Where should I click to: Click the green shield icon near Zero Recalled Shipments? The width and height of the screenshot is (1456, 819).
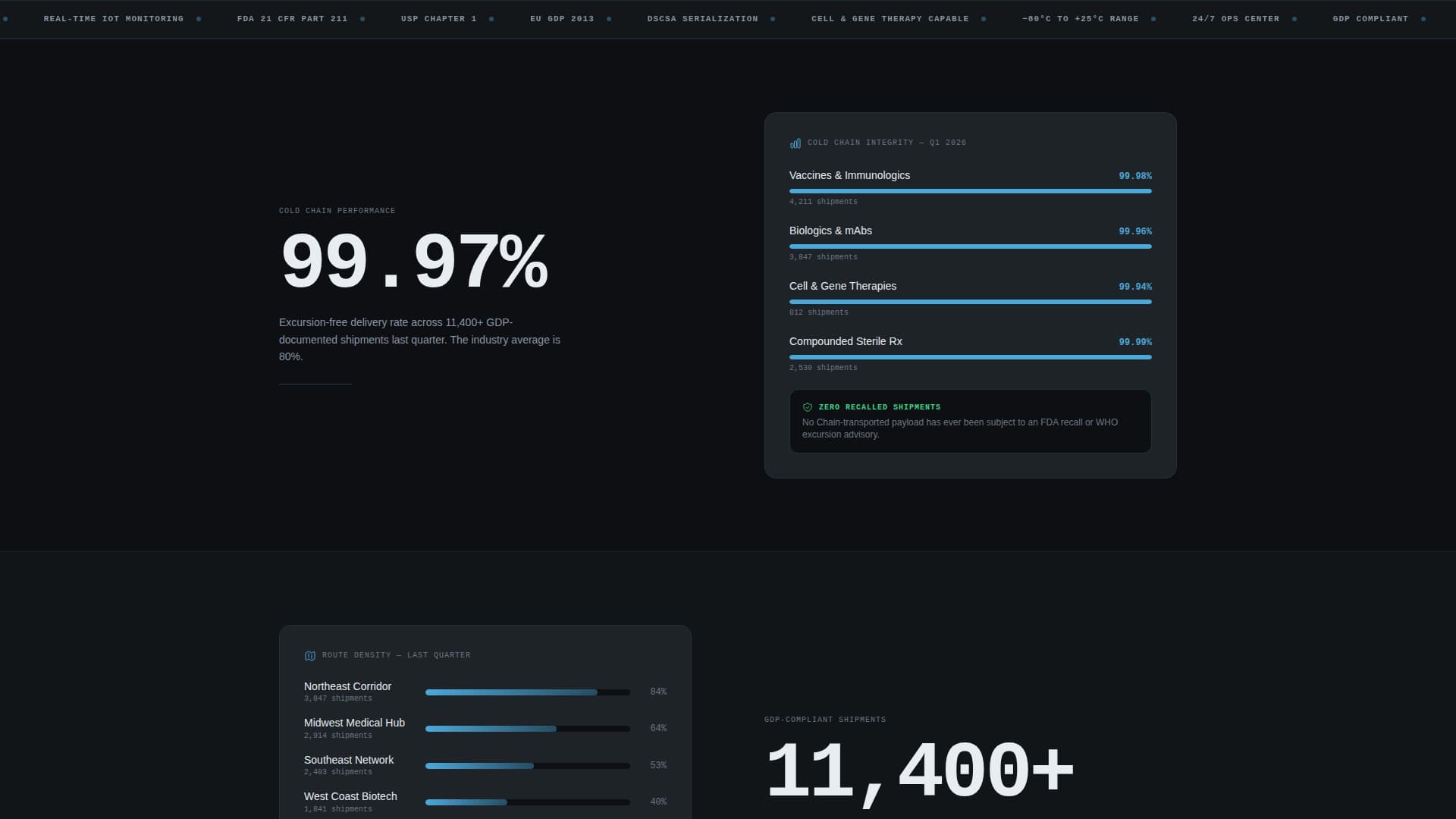pos(808,406)
